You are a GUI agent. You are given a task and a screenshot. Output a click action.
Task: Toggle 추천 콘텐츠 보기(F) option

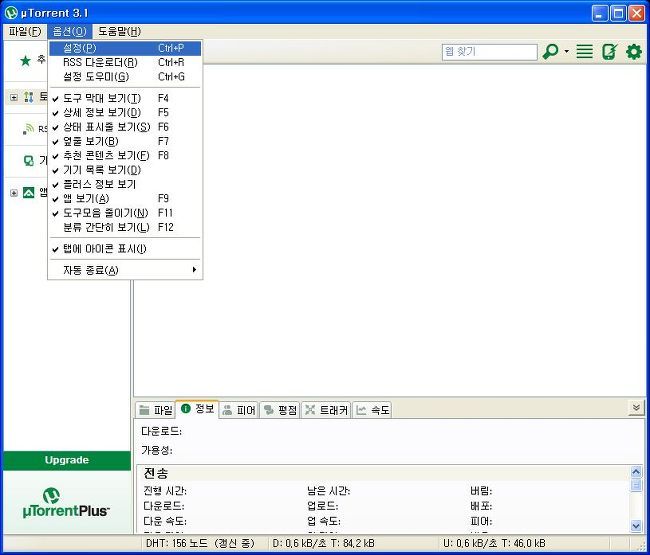pos(125,155)
